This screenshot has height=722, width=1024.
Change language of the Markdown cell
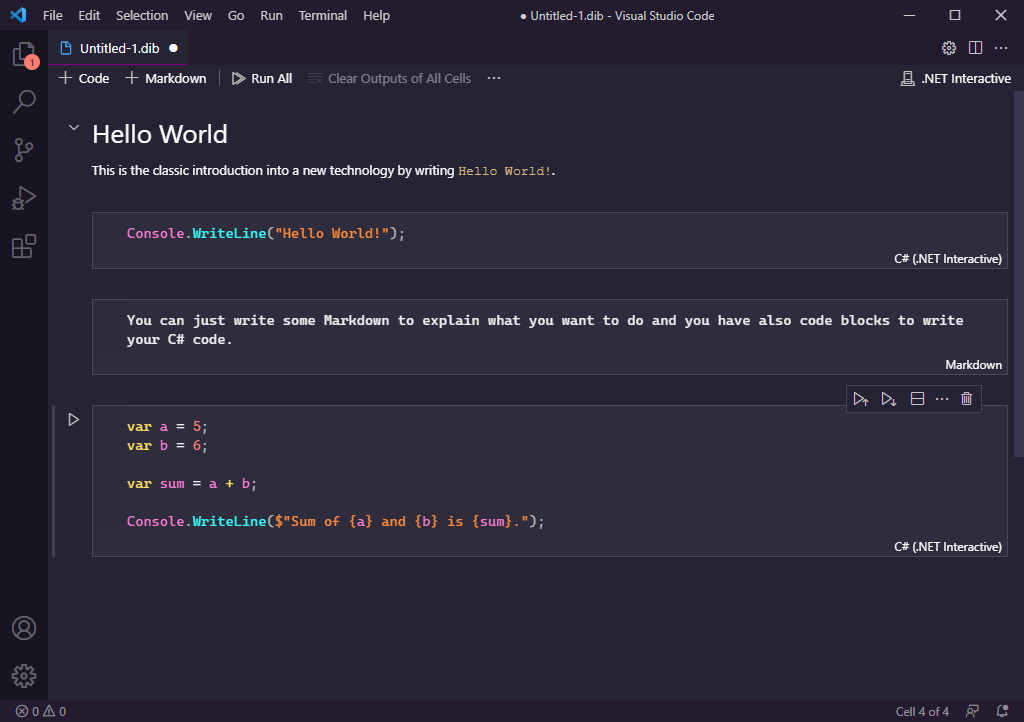click(x=973, y=365)
